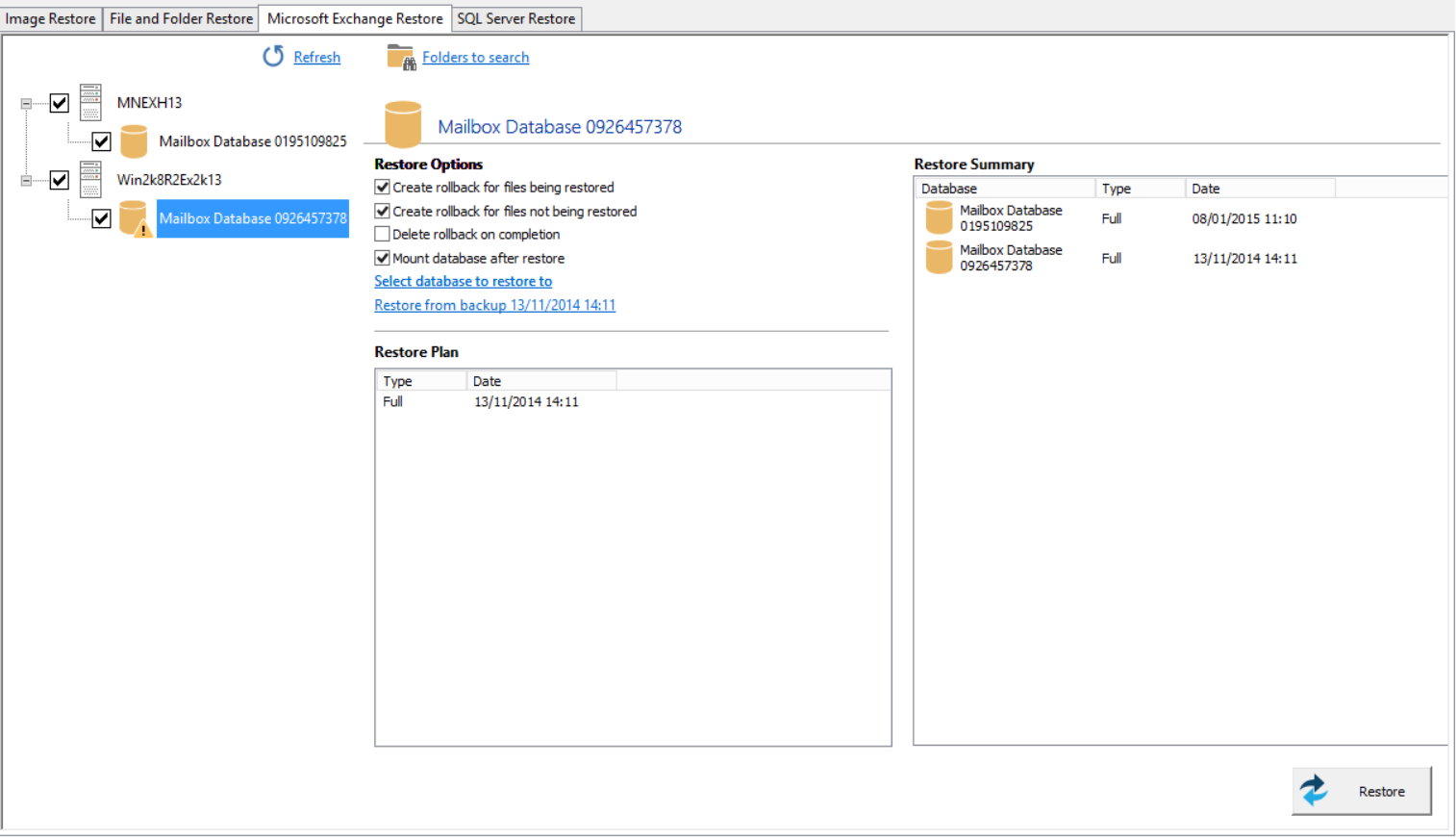Click database icon for 0926457378 in Restore Summary
Image resolution: width=1456 pixels, height=838 pixels.
(x=939, y=258)
